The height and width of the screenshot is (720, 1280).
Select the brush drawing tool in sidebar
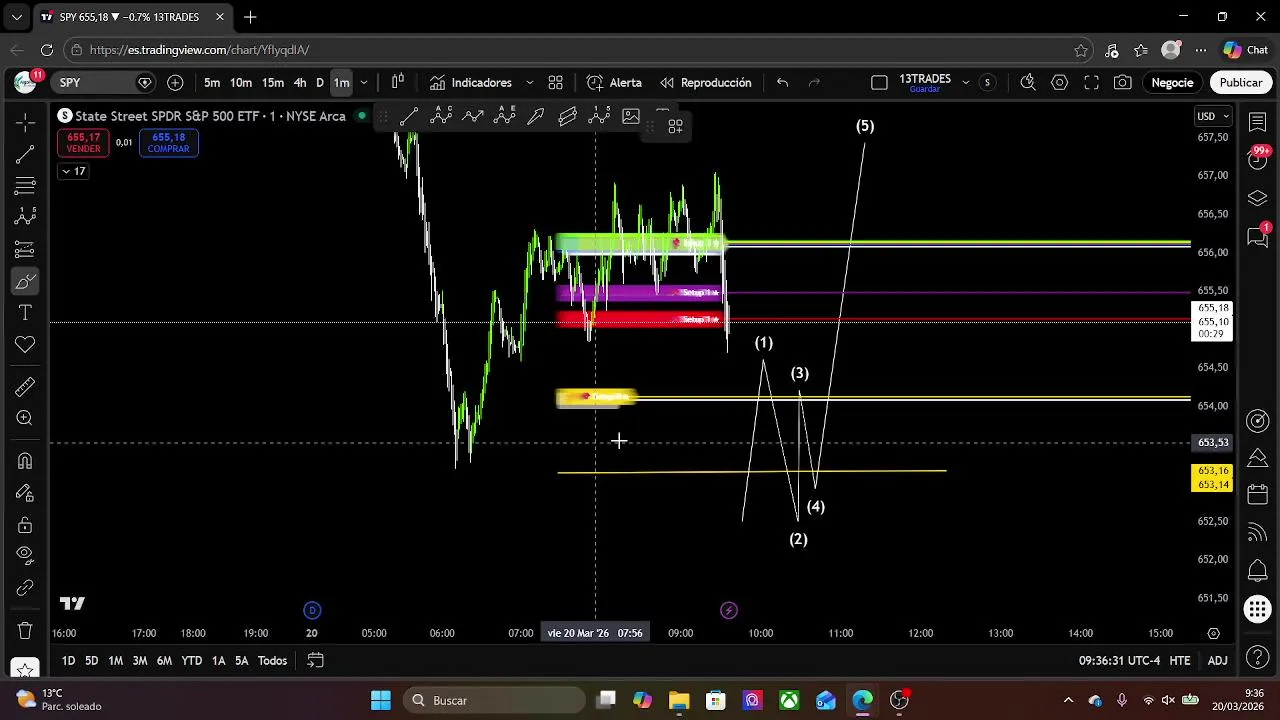point(25,281)
